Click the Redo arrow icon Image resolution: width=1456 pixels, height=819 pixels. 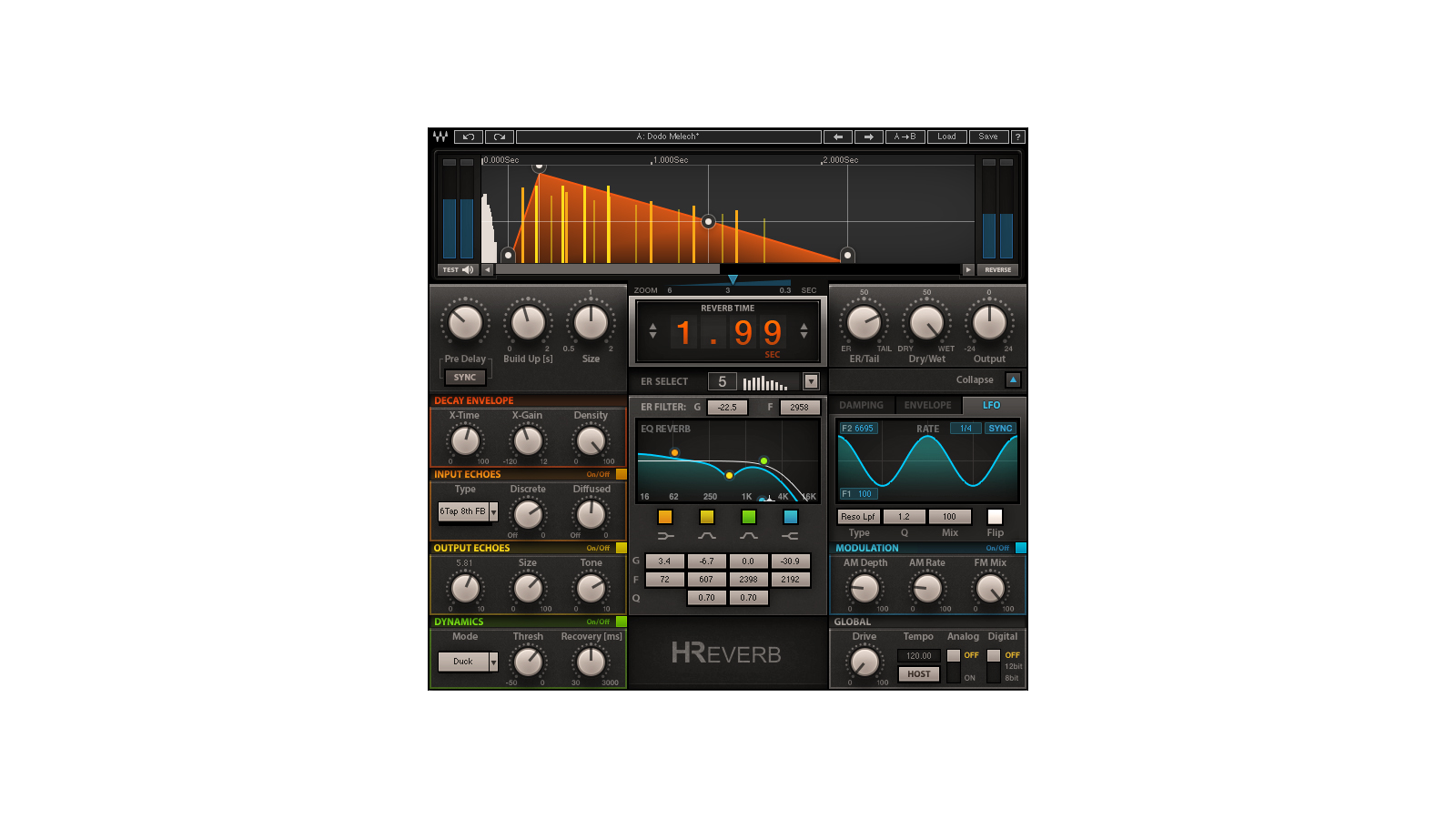(499, 136)
